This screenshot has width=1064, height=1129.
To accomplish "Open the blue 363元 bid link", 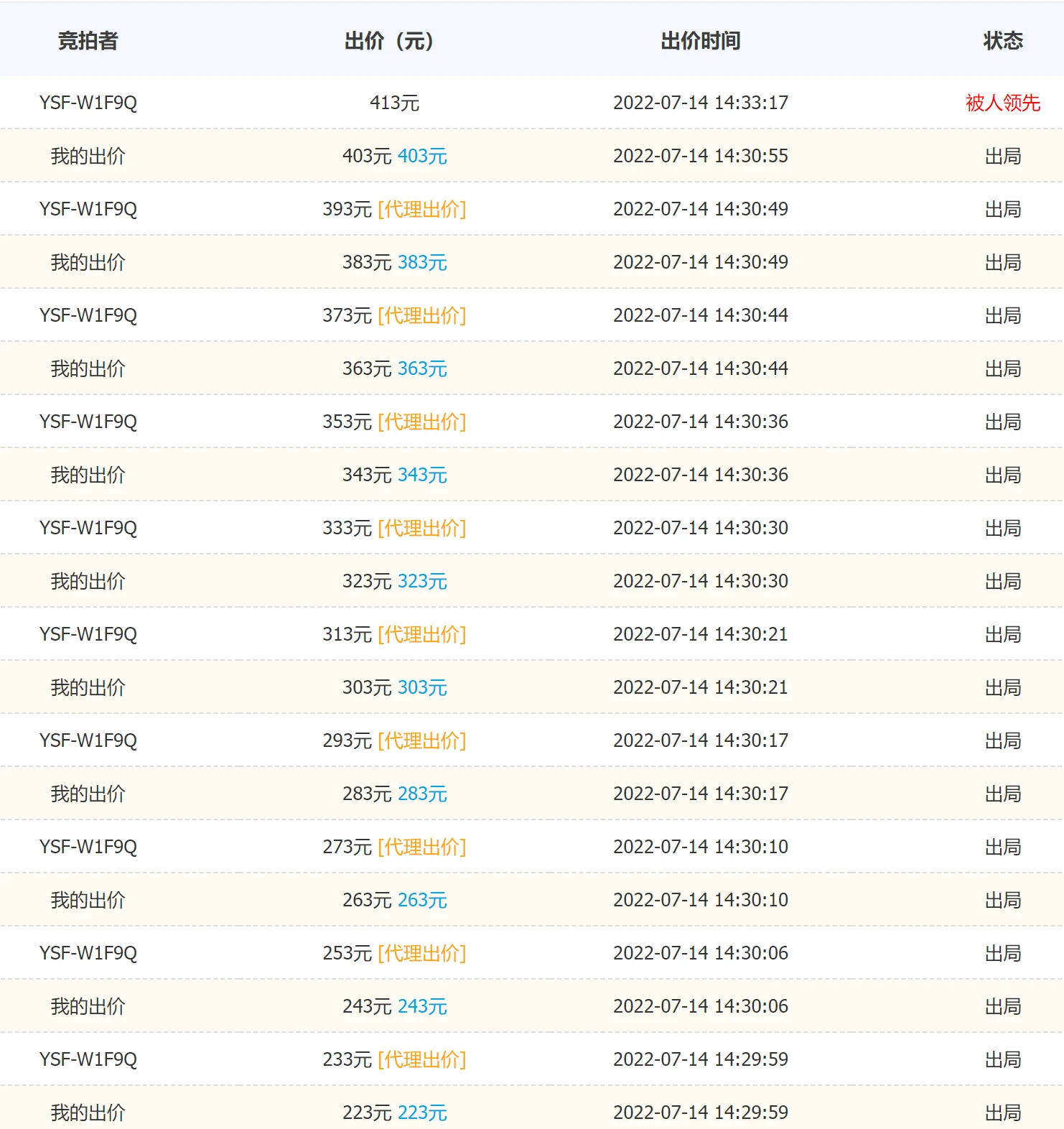I will point(422,368).
